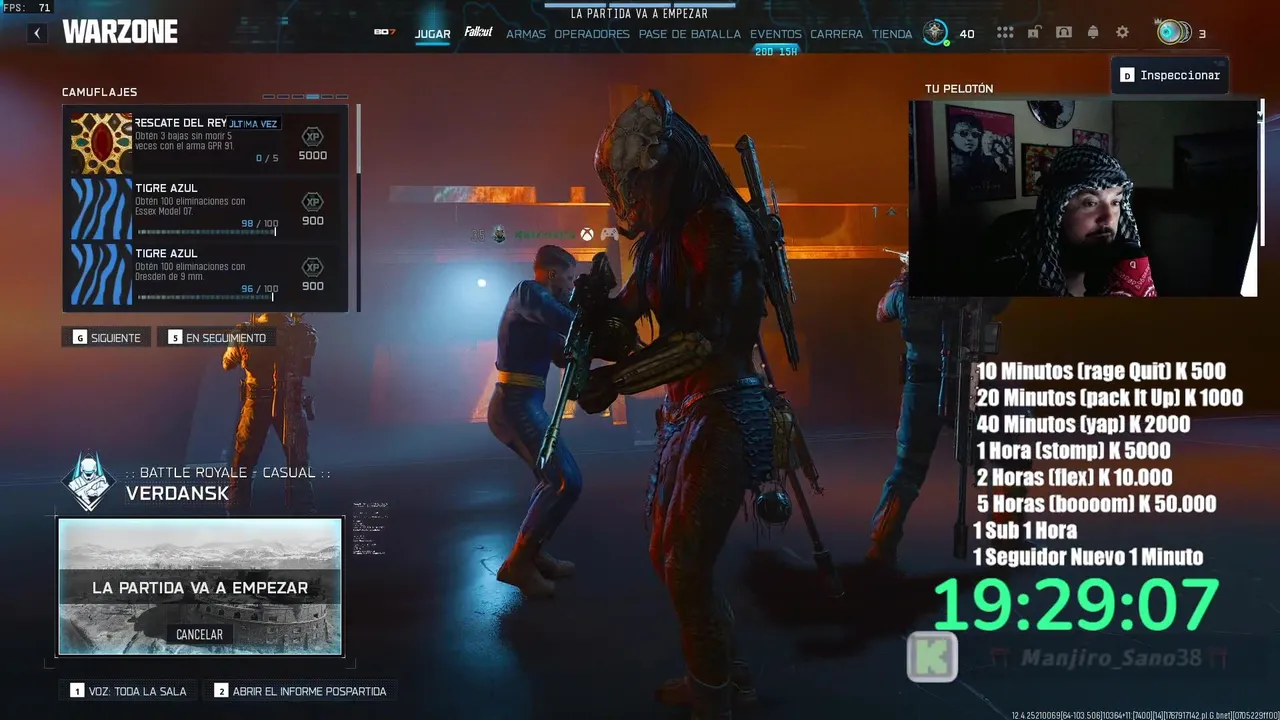The image size is (1280, 720).
Task: Open the BO7 game tab icon
Action: [x=385, y=33]
